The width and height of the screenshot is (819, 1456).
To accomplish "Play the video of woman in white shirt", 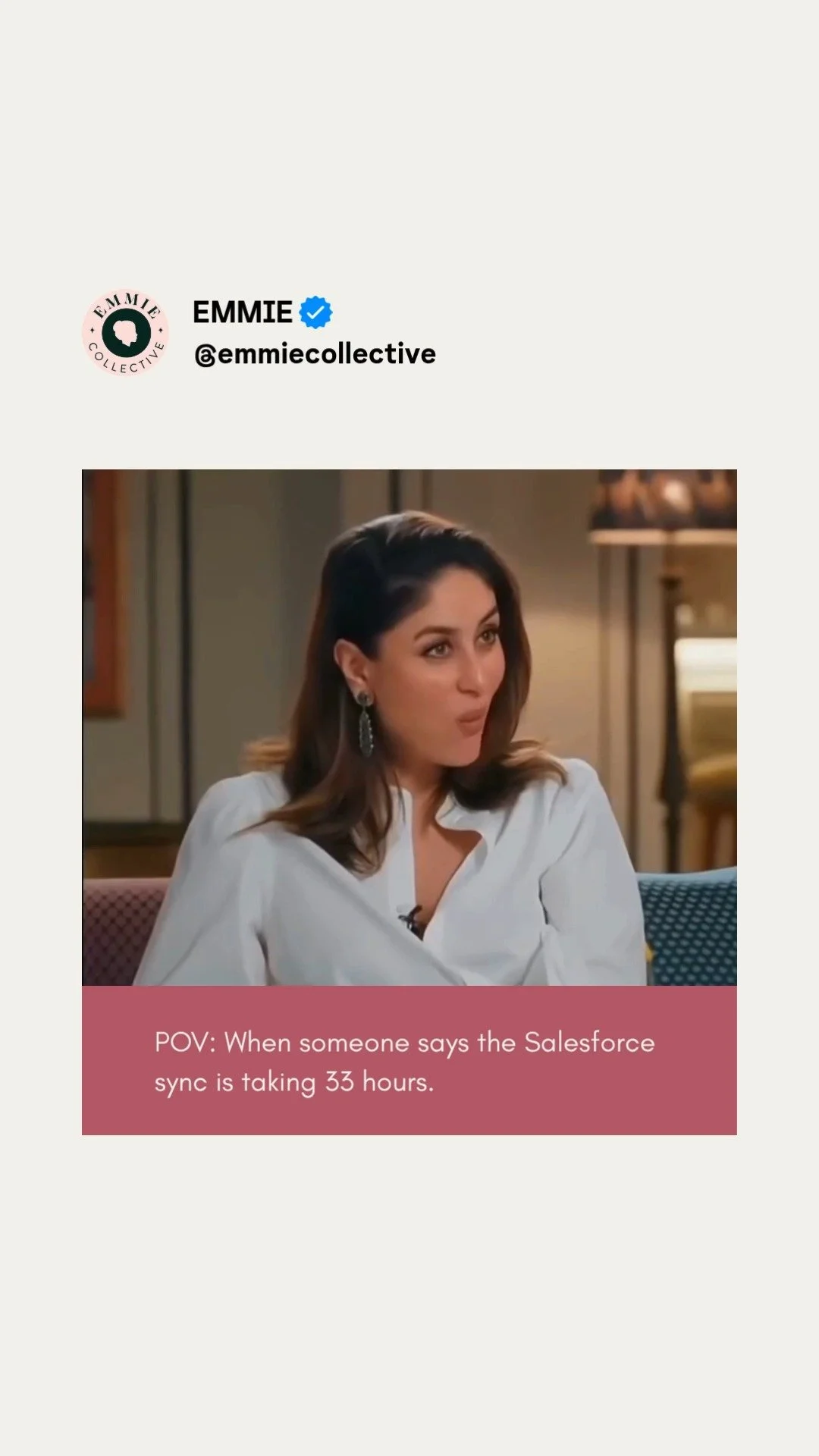I will click(409, 728).
